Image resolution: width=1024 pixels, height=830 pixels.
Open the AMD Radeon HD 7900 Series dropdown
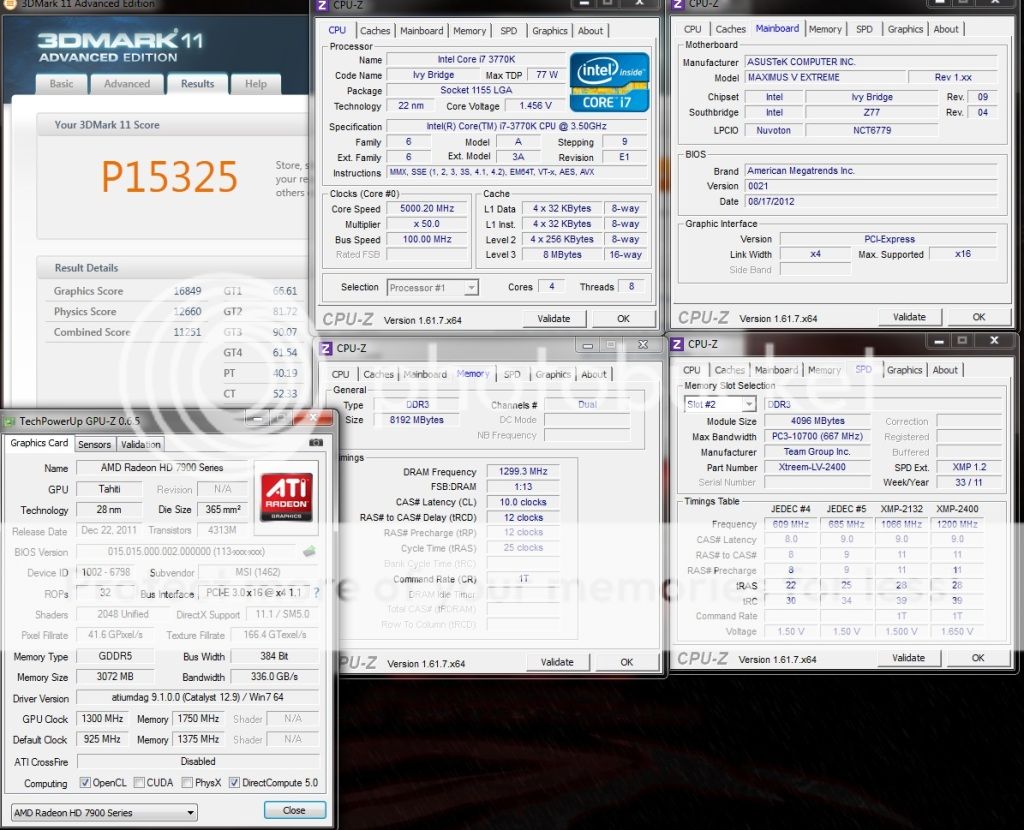tap(104, 811)
